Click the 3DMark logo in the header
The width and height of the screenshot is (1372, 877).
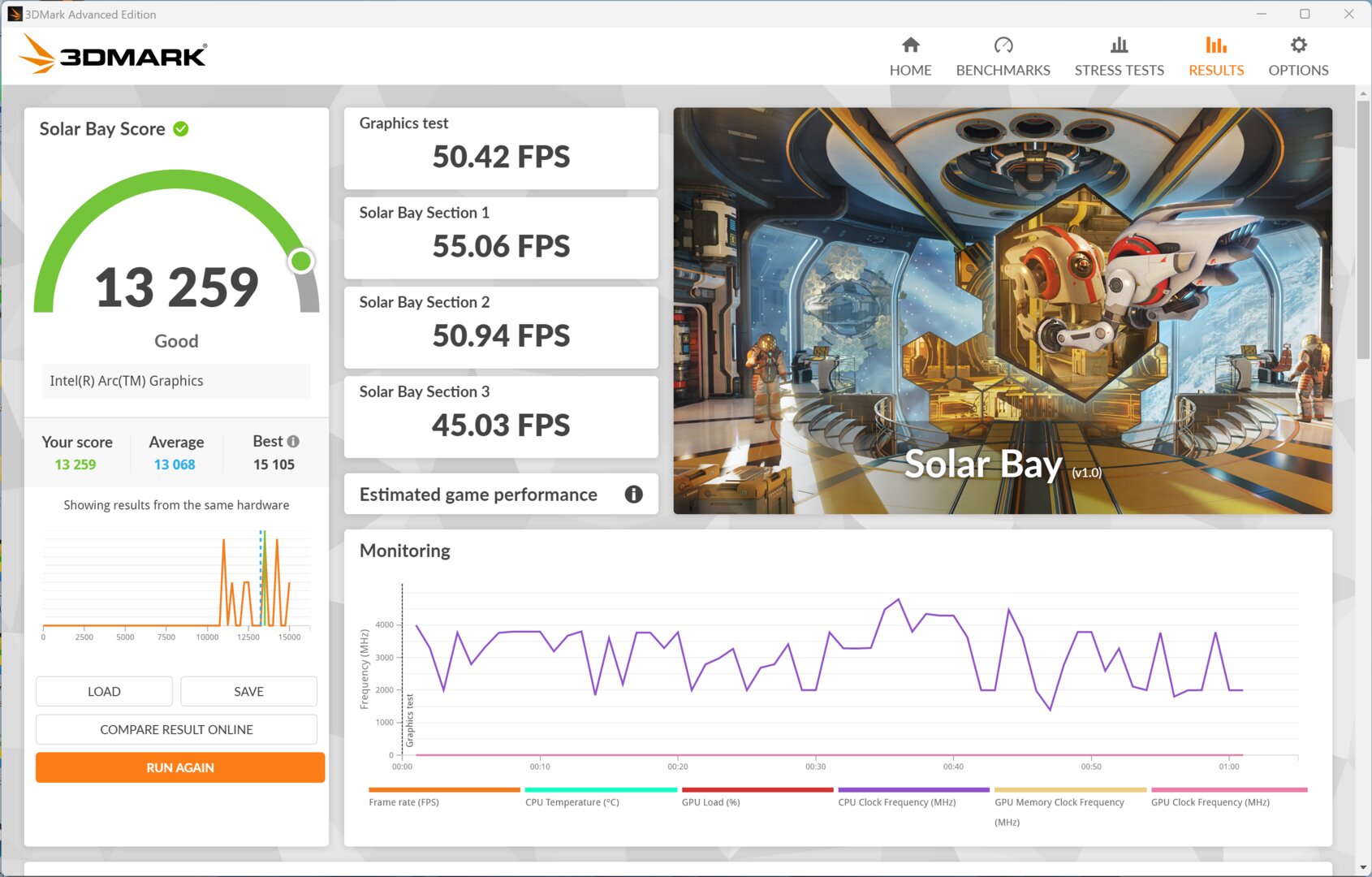point(113,54)
